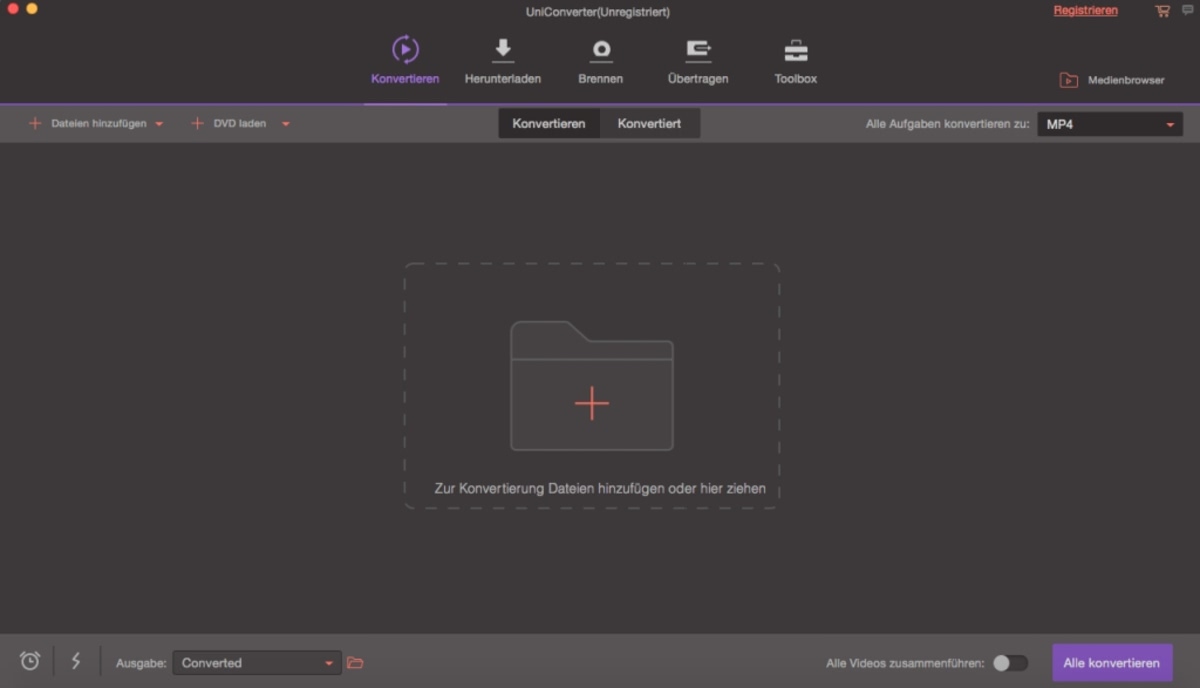Image resolution: width=1200 pixels, height=688 pixels.
Task: Select the Brennen burning tool
Action: (600, 60)
